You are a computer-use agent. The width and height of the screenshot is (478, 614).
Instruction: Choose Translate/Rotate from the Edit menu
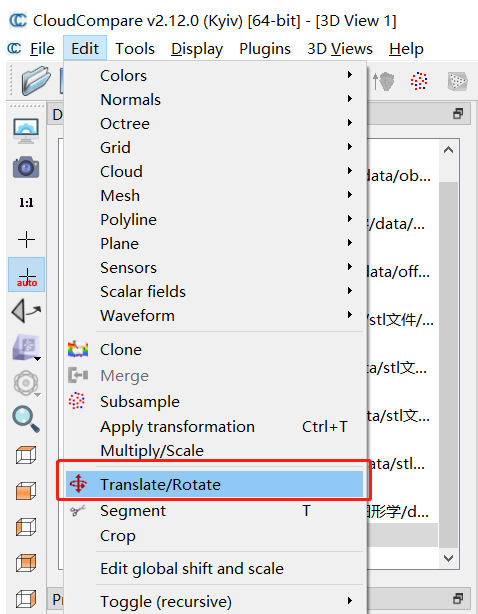point(214,484)
